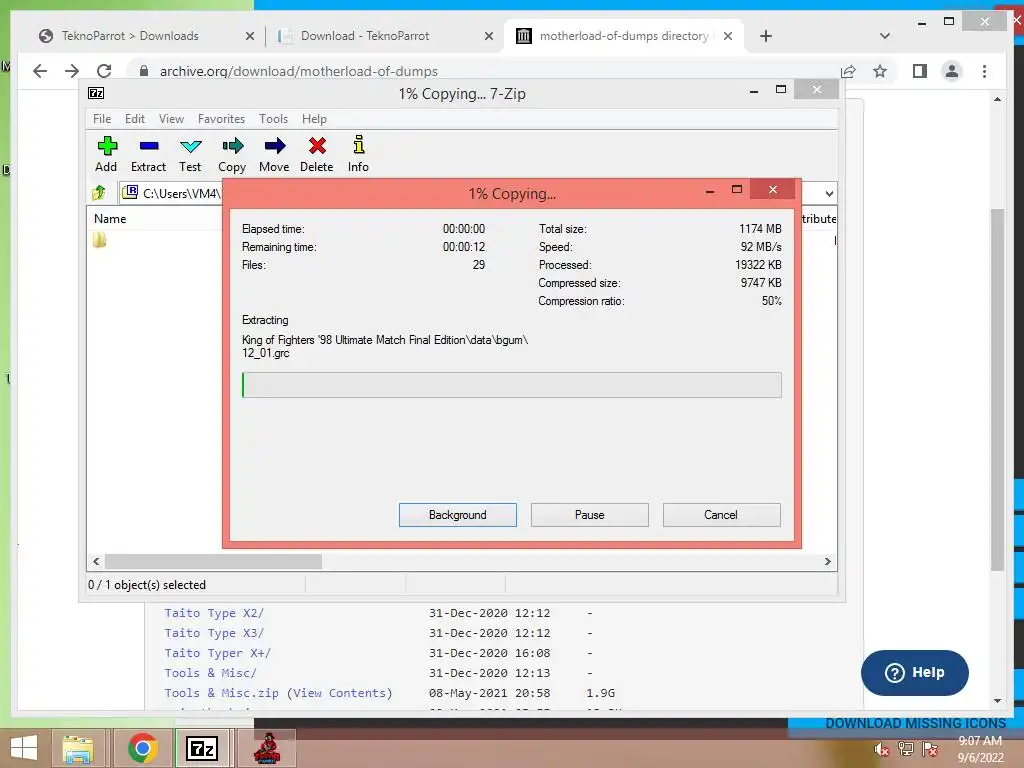Click the Action Center flag tray icon
This screenshot has height=768, width=1024.
coord(930,749)
